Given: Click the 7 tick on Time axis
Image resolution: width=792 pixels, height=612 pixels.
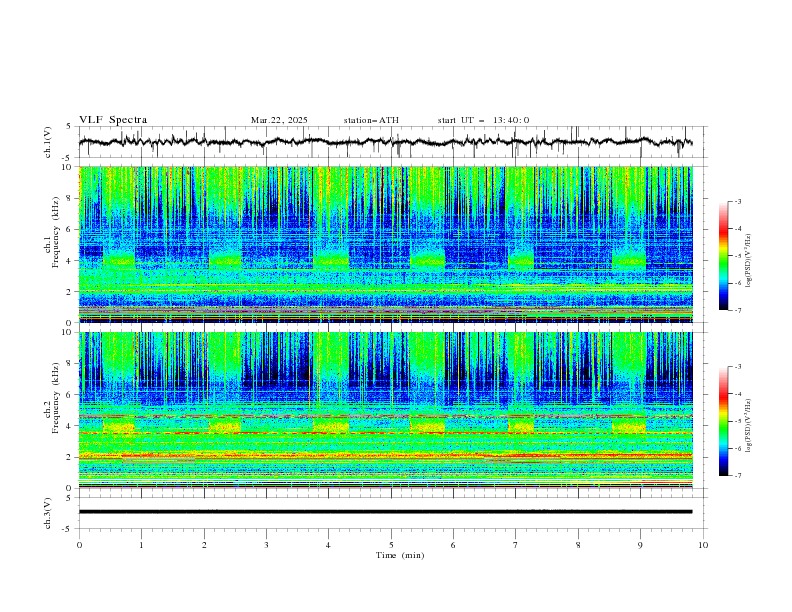Looking at the screenshot, I should (x=516, y=545).
